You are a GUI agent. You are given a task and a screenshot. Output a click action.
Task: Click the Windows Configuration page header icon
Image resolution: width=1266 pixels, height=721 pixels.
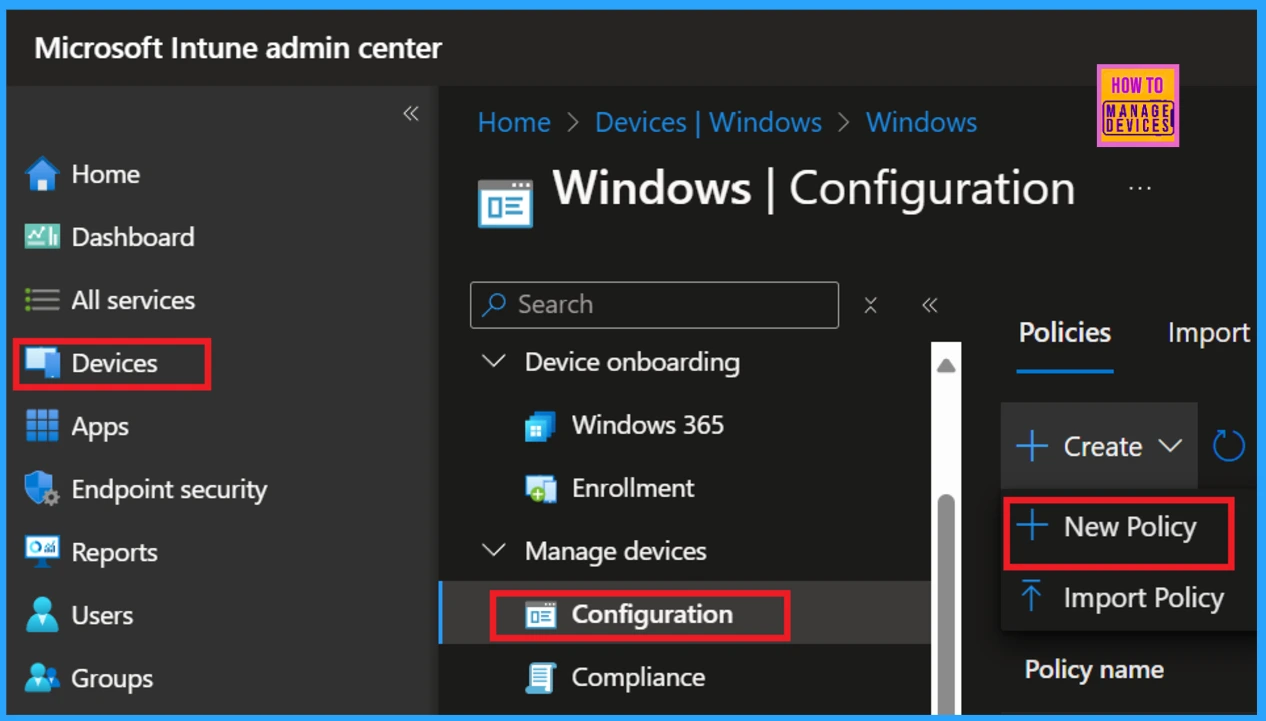click(505, 203)
